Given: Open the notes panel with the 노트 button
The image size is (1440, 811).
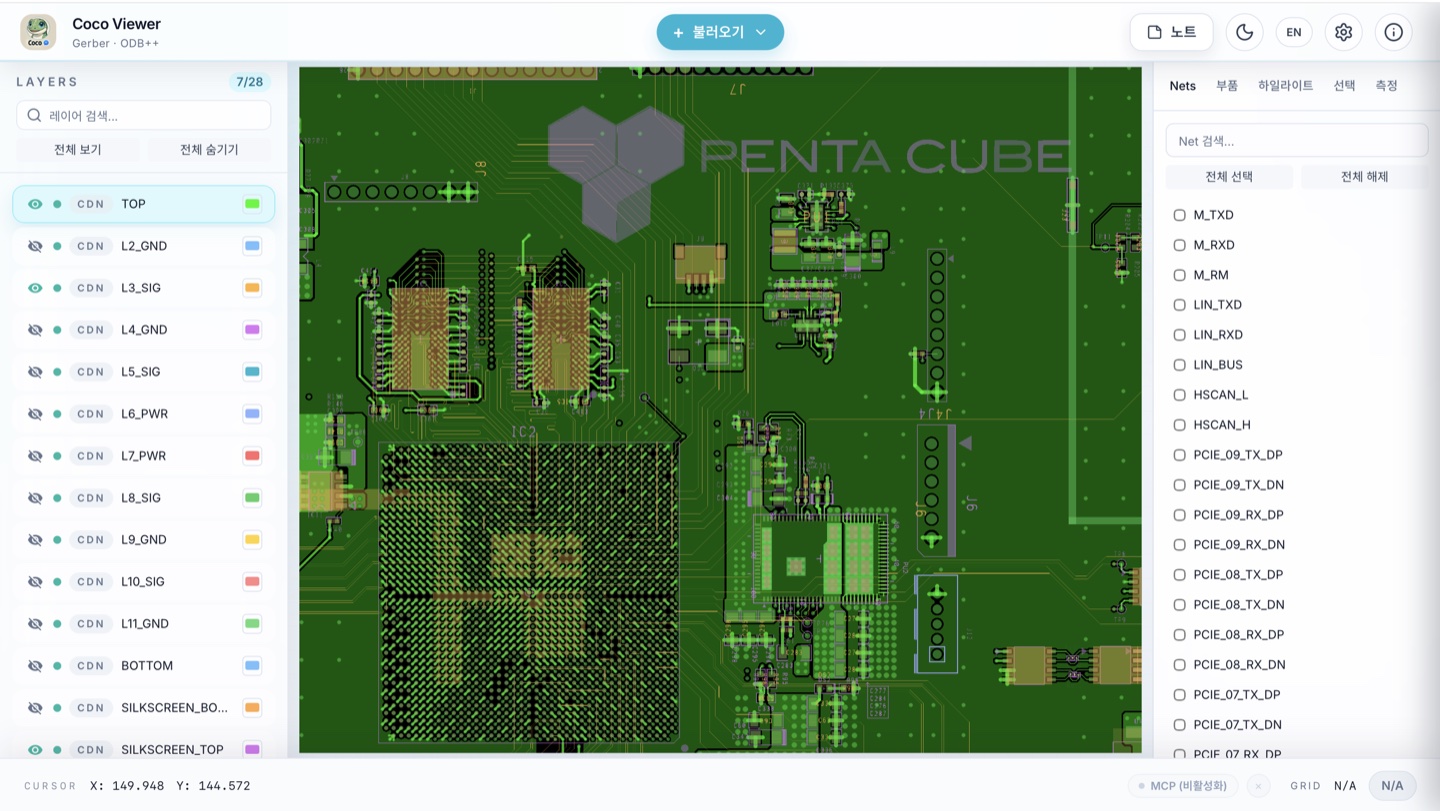Looking at the screenshot, I should [x=1171, y=32].
